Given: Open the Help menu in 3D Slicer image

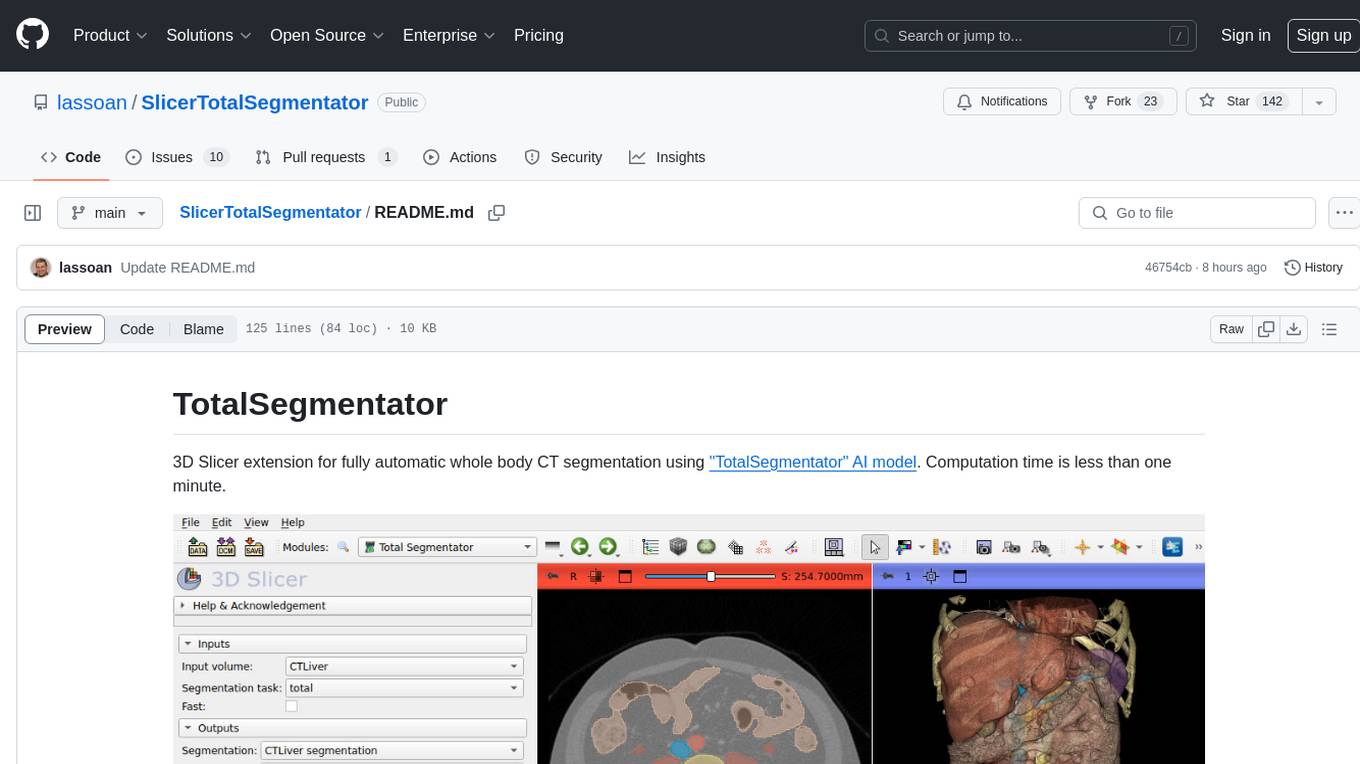Looking at the screenshot, I should (x=292, y=522).
